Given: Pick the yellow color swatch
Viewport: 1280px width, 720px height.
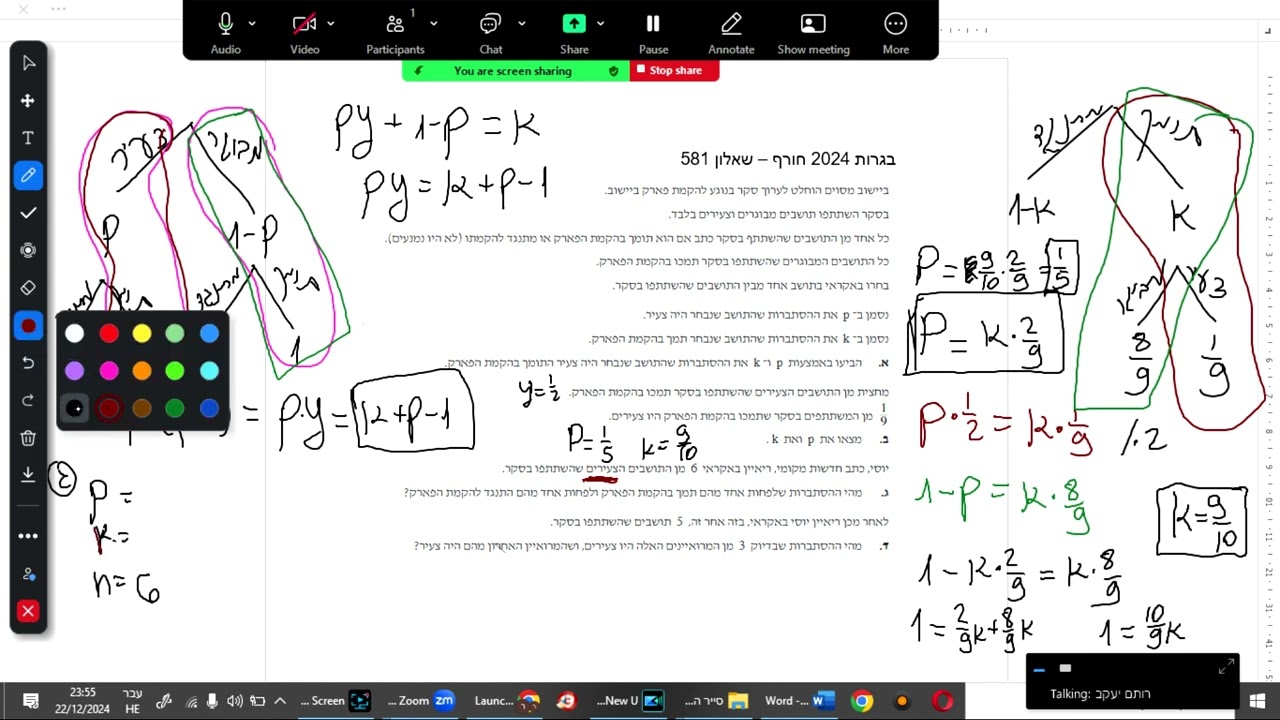Looking at the screenshot, I should [142, 334].
